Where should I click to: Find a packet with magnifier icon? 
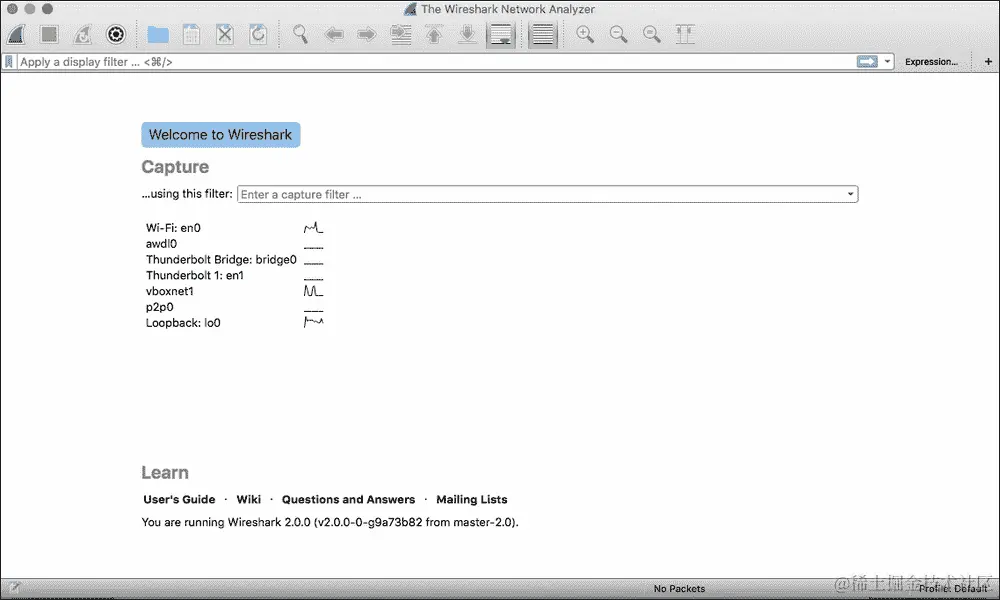(x=300, y=34)
